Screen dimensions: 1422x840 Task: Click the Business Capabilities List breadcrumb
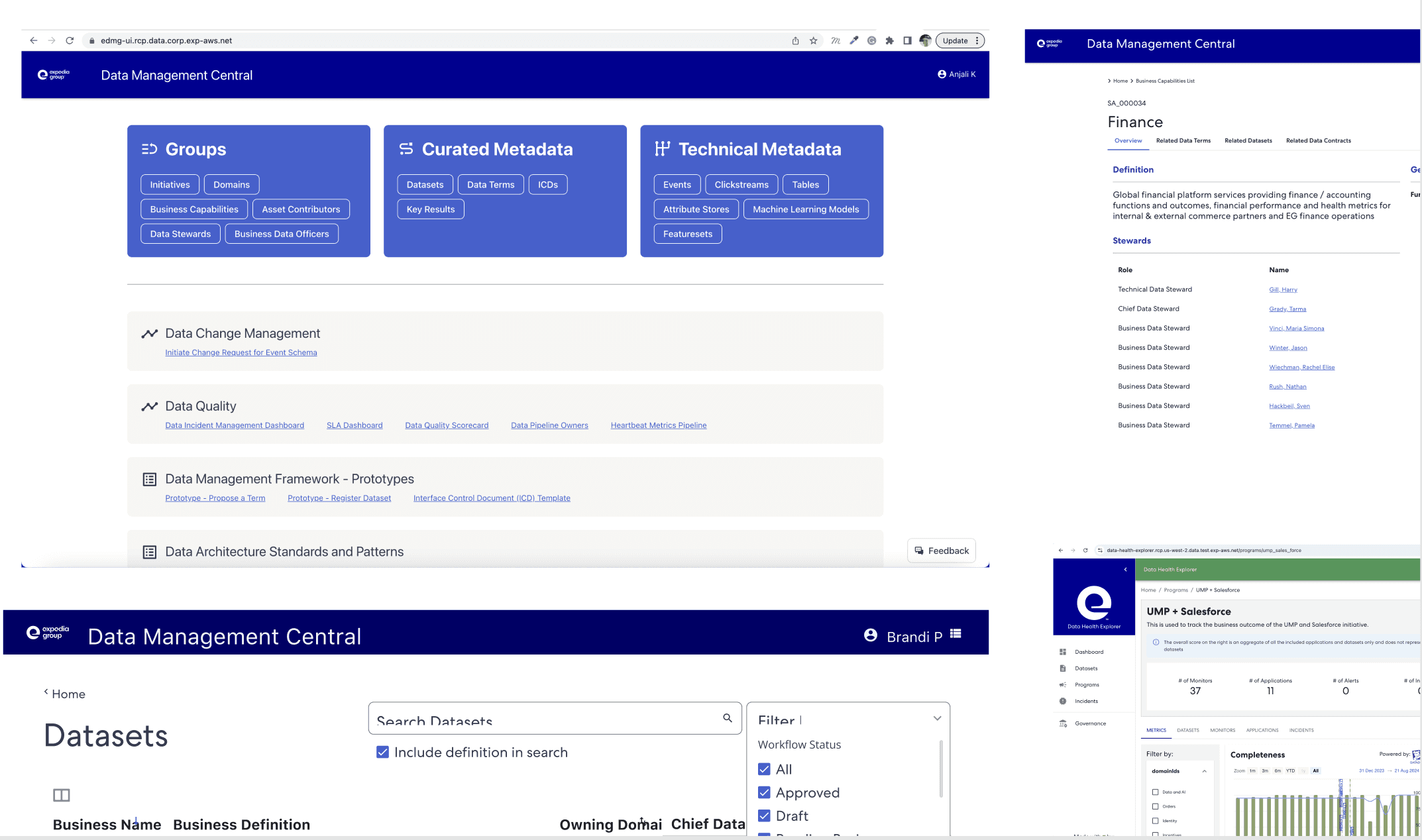point(1165,81)
